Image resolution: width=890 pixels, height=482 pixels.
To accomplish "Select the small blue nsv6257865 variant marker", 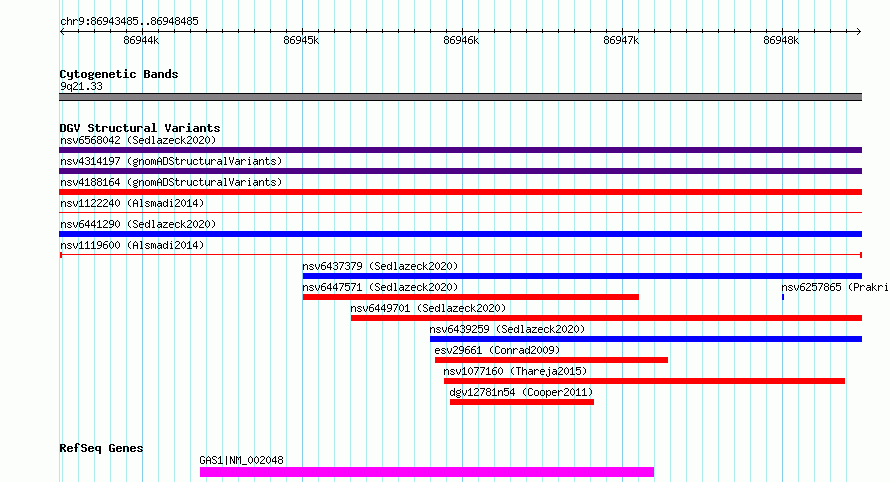I will coord(783,297).
